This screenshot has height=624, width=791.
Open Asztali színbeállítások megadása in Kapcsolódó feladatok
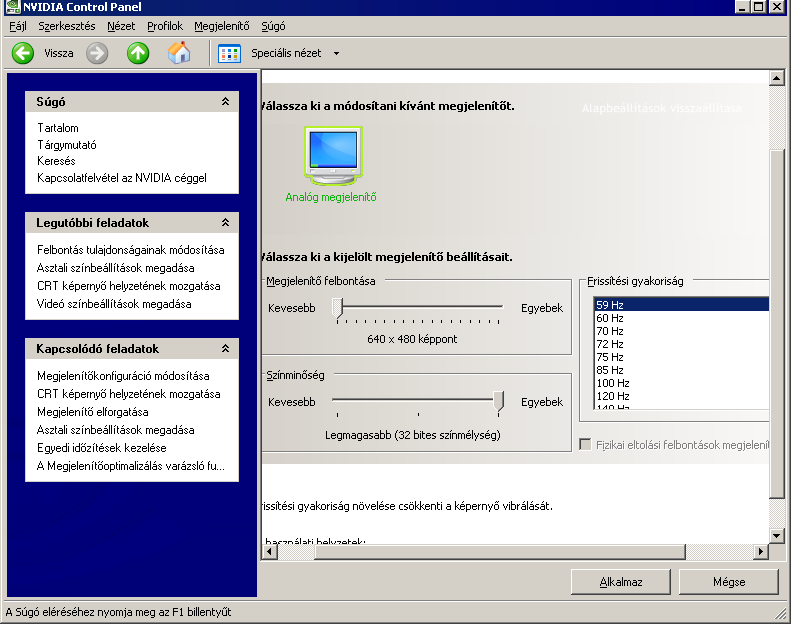pyautogui.click(x=116, y=430)
